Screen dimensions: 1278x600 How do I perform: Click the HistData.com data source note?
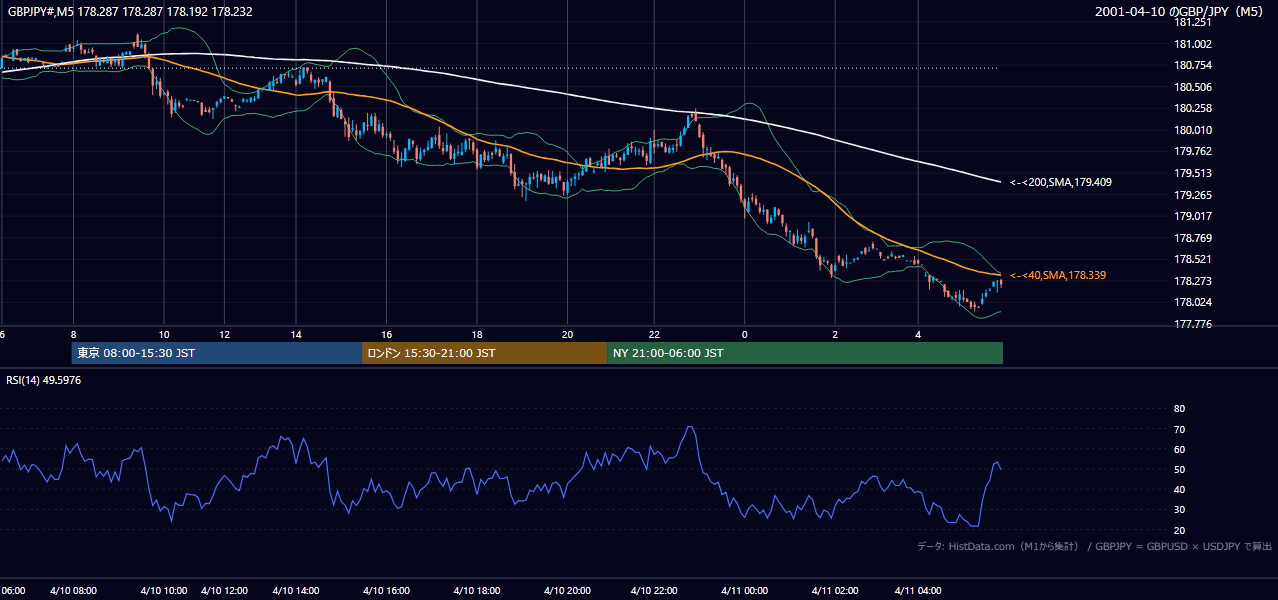point(1095,546)
